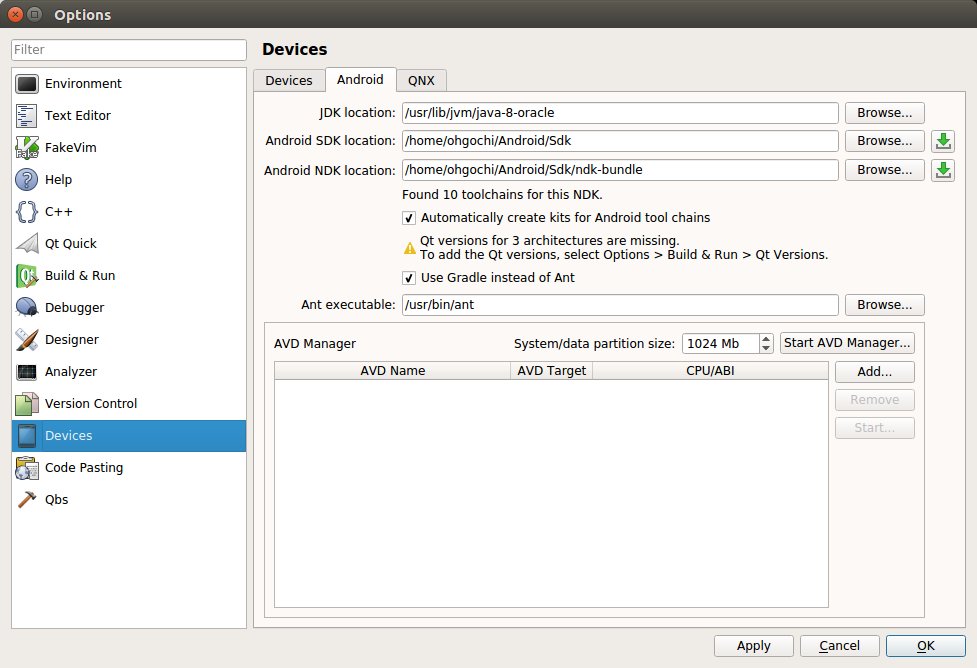The height and width of the screenshot is (668, 977).
Task: Click the Filter search field
Action: pyautogui.click(x=129, y=50)
